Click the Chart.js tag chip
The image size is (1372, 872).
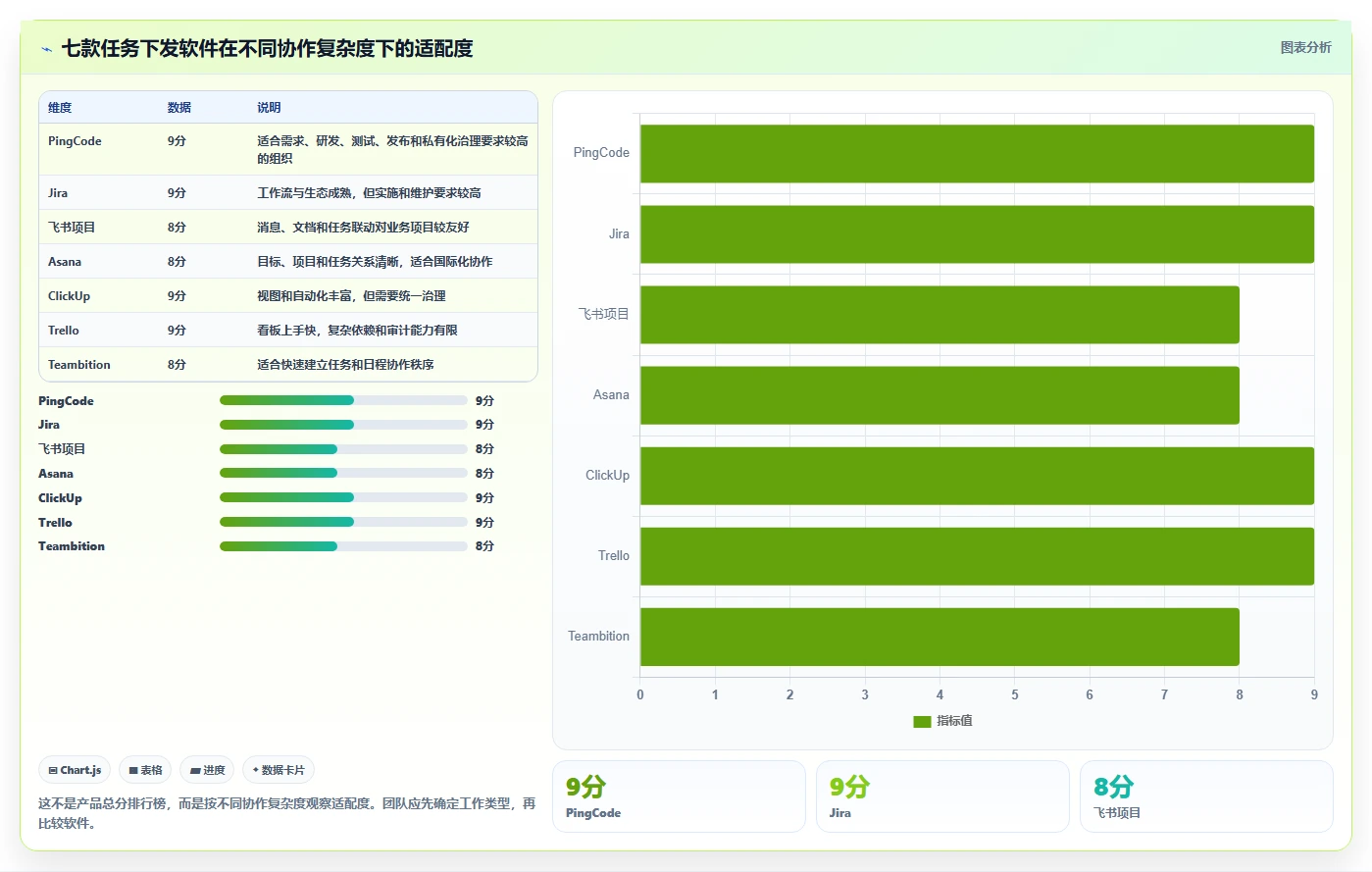(75, 770)
